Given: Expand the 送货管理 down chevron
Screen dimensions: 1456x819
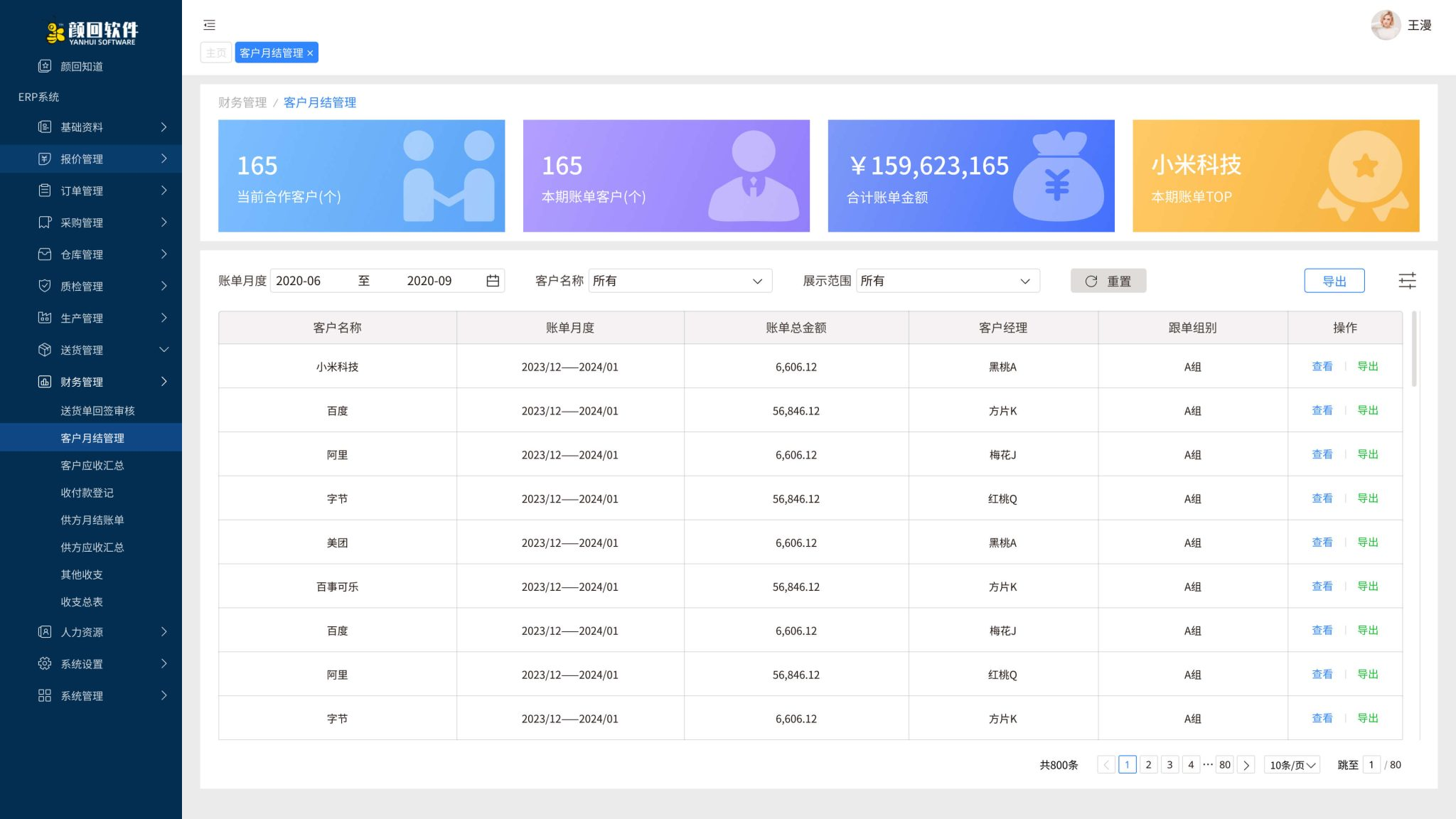Looking at the screenshot, I should click(164, 350).
